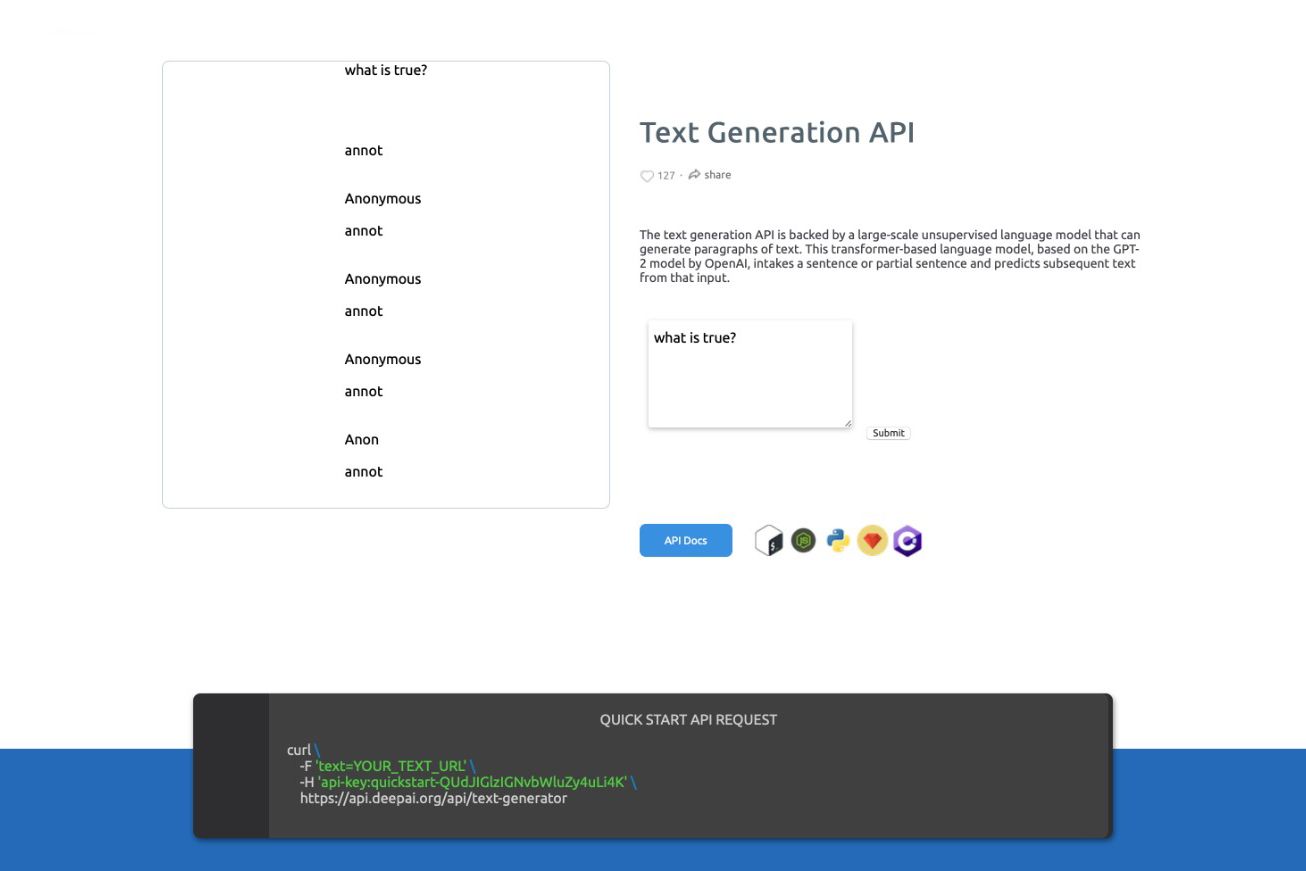Click the '127' likes count
The width and height of the screenshot is (1306, 871).
(666, 176)
